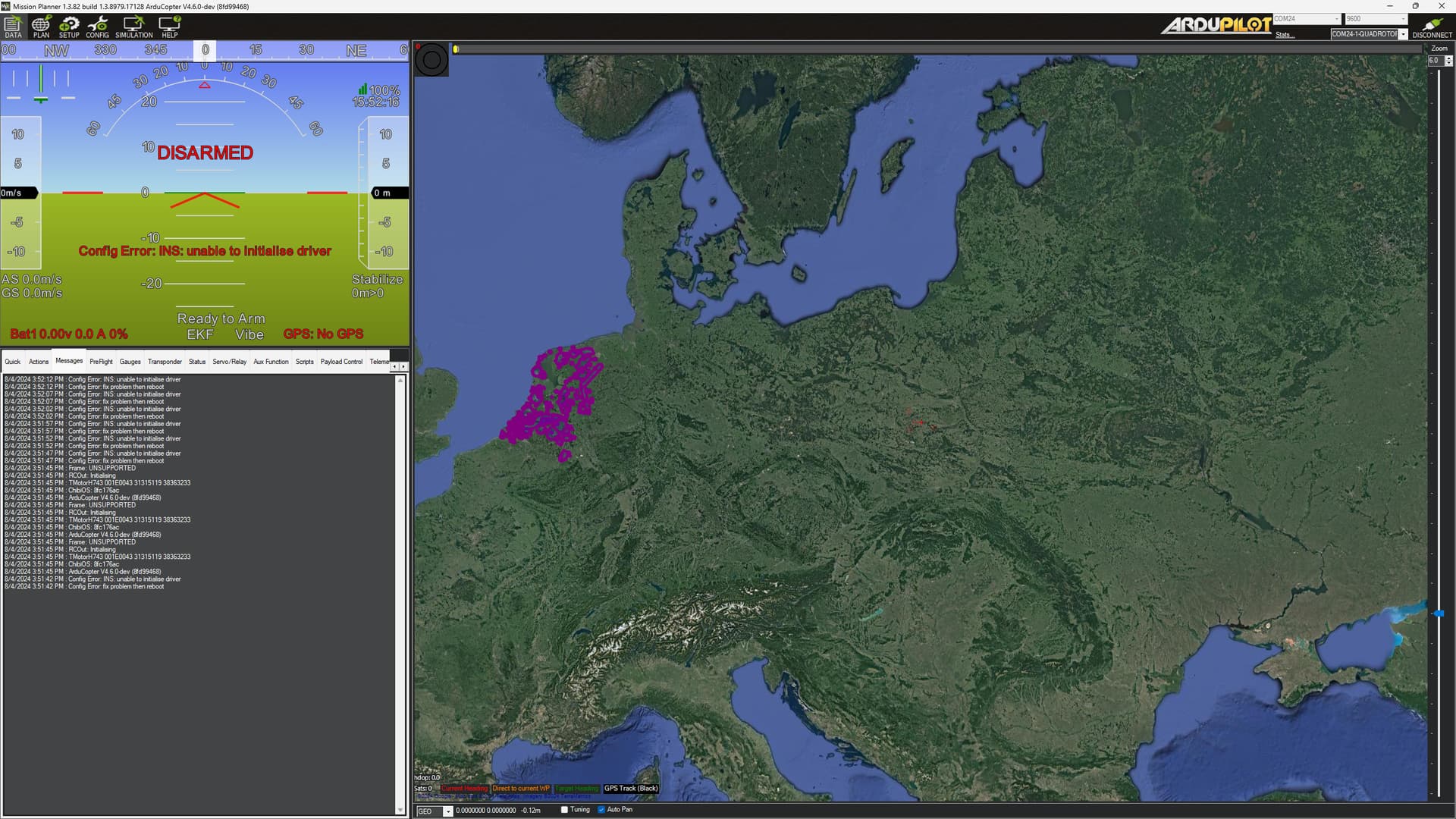Click the DISCONNECT plug icon
The height and width of the screenshot is (819, 1456).
(x=1432, y=27)
